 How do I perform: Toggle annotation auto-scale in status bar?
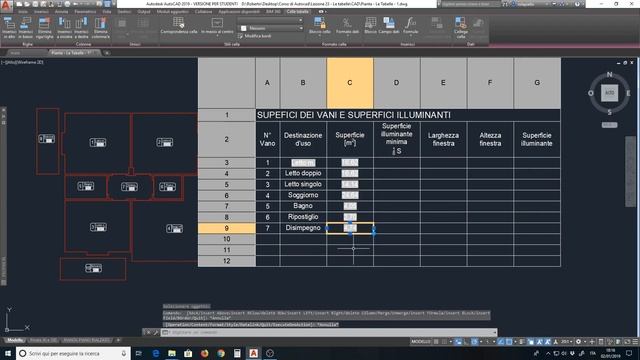point(547,342)
